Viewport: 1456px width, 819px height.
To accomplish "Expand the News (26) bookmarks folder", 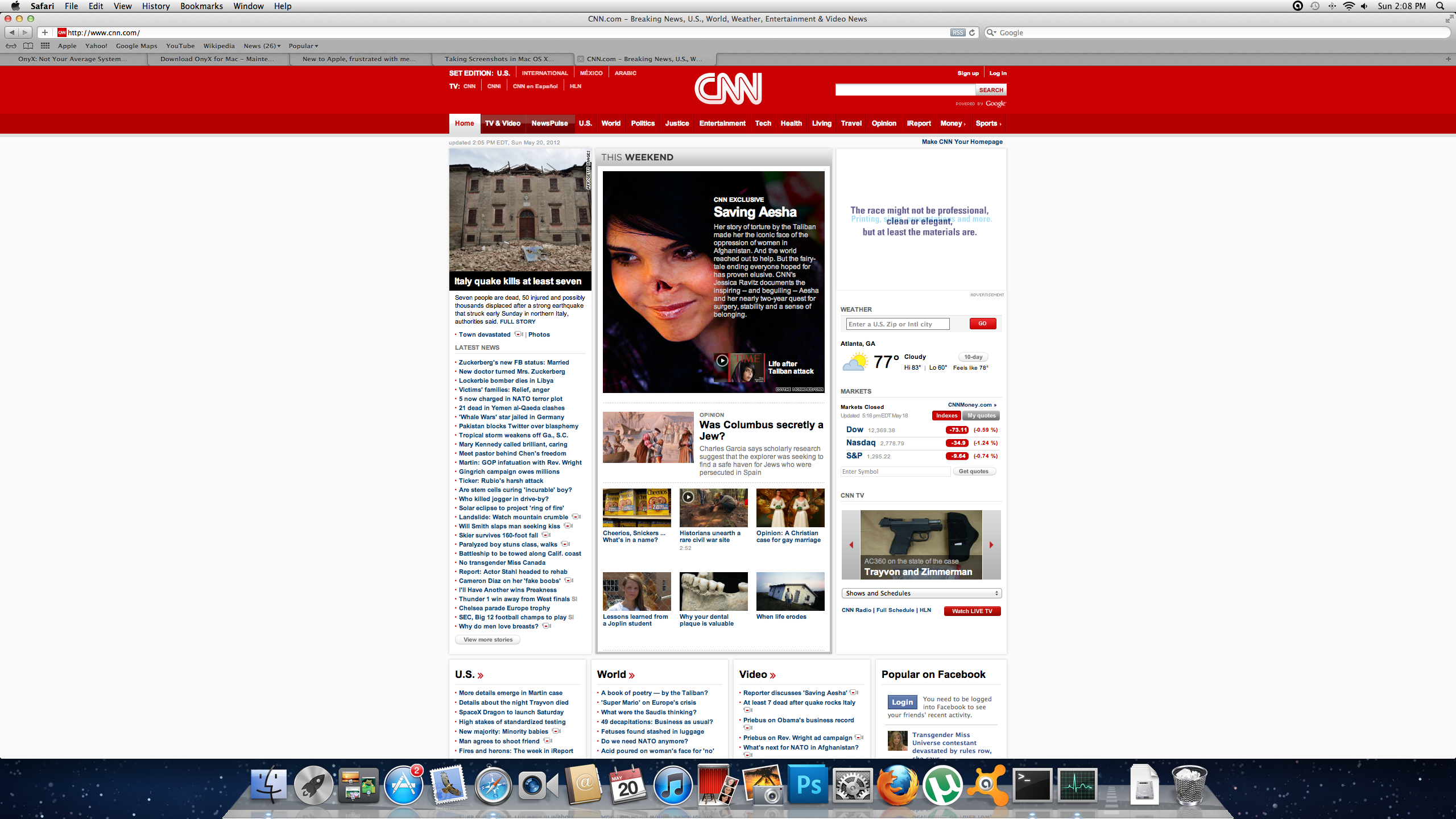I will [x=262, y=46].
